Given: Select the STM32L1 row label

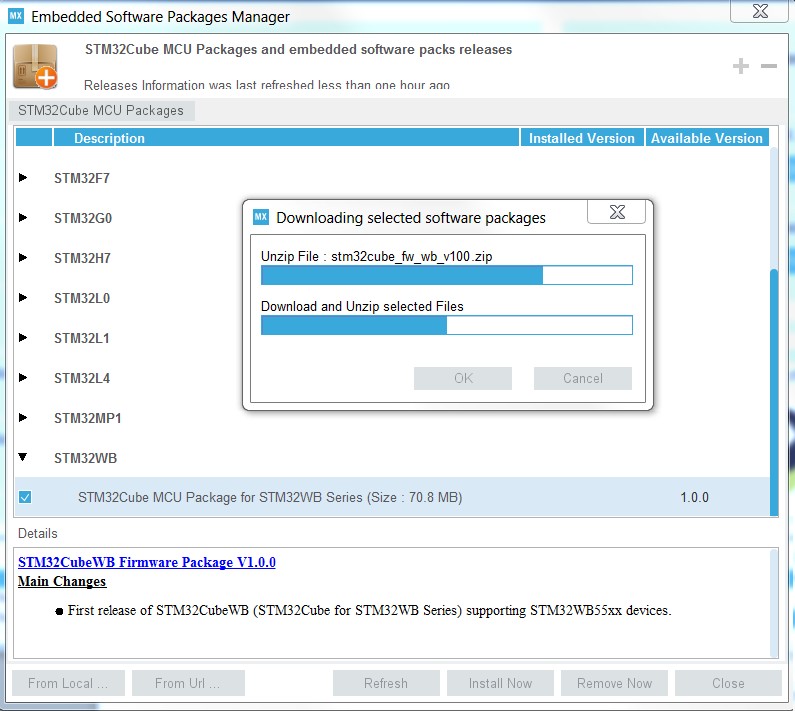Looking at the screenshot, I should pyautogui.click(x=82, y=339).
